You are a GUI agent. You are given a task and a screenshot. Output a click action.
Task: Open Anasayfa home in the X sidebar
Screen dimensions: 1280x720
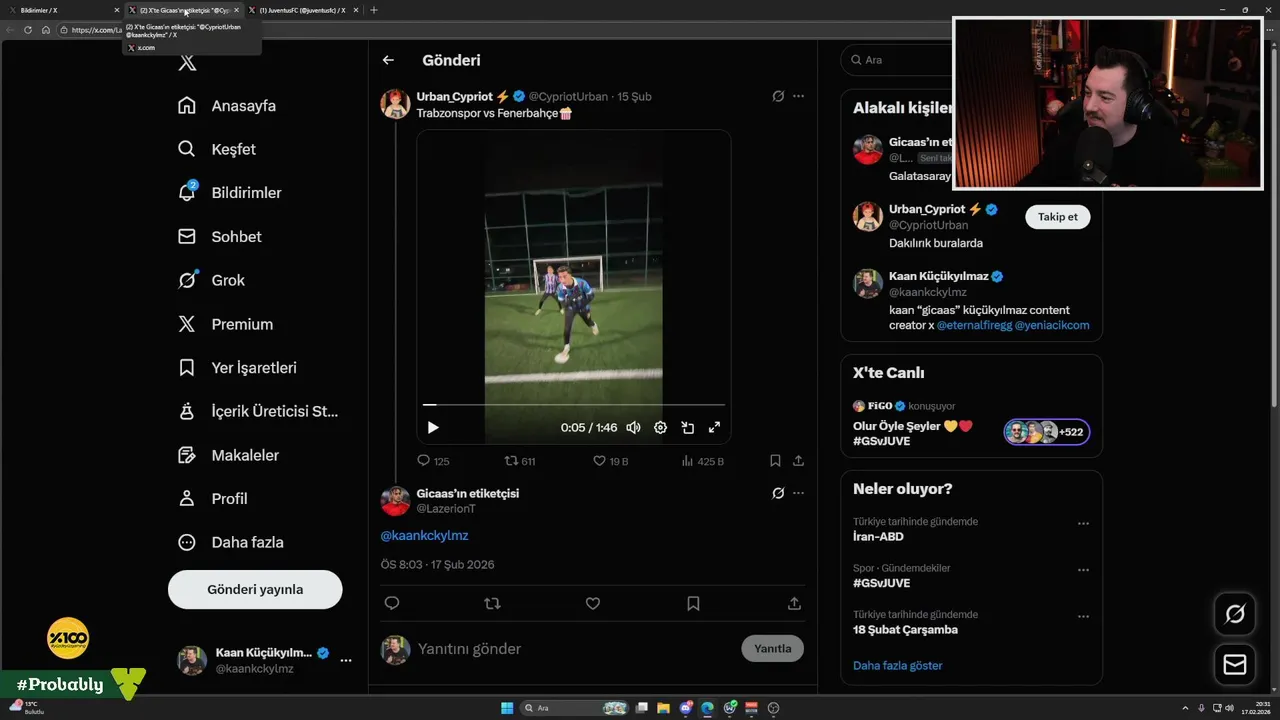pos(227,106)
